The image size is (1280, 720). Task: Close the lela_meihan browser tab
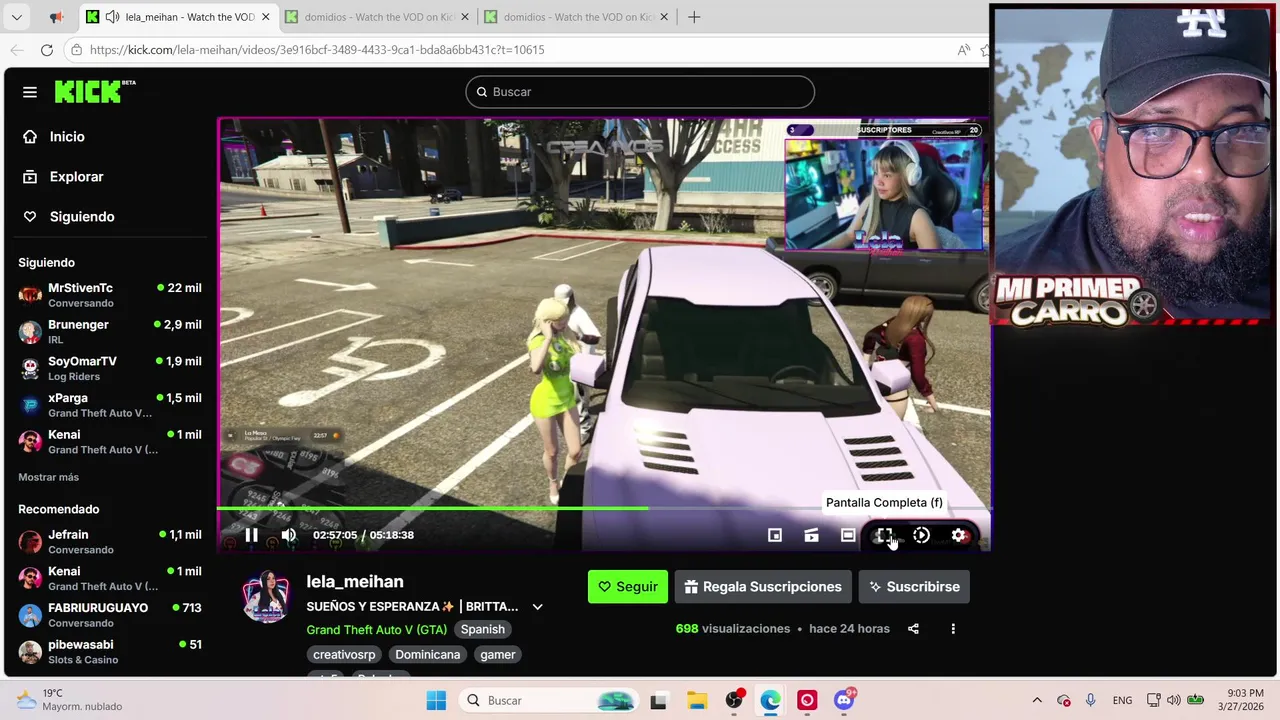coord(265,17)
